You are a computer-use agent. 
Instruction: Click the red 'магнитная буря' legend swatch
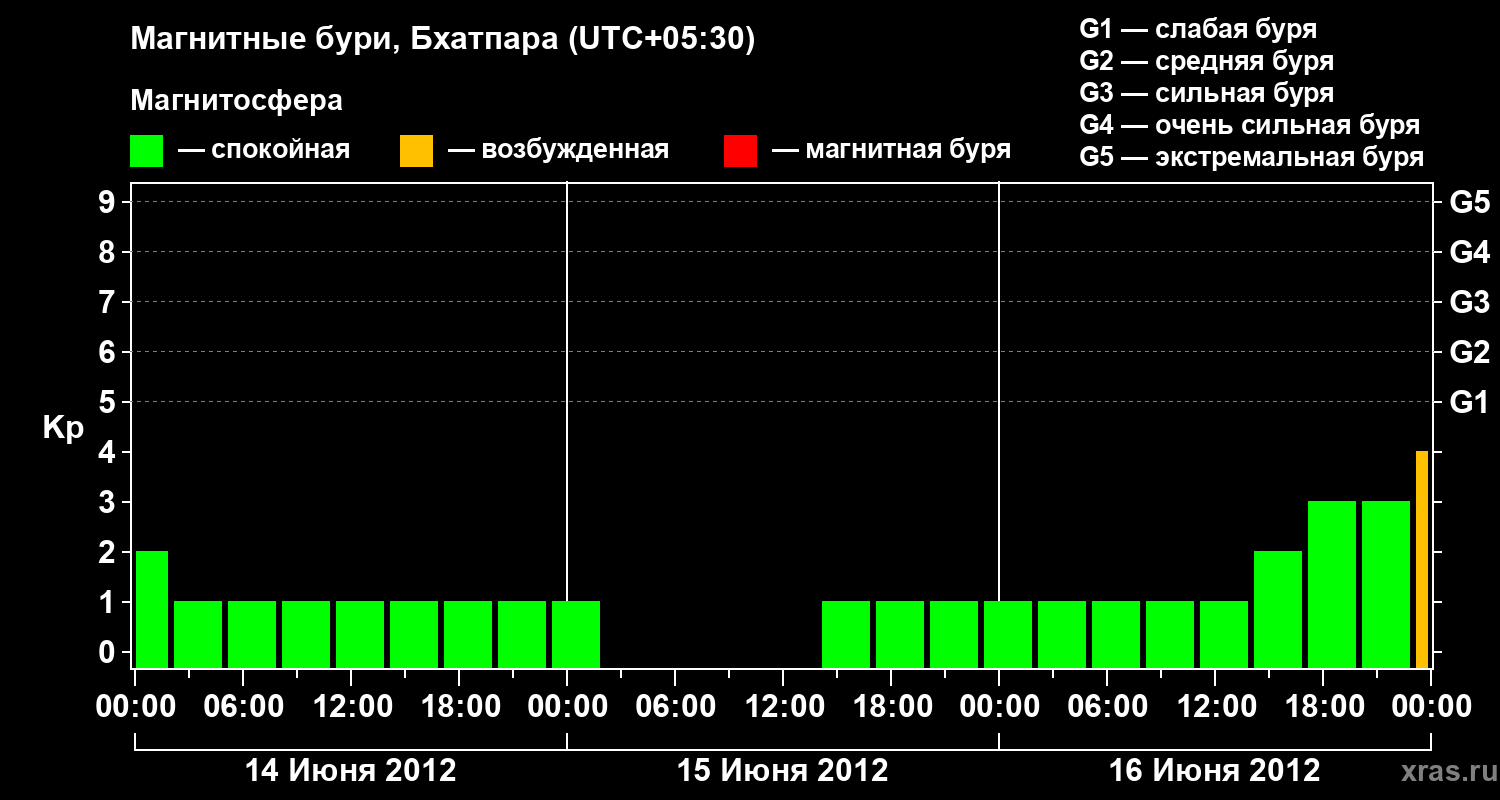pyautogui.click(x=740, y=151)
